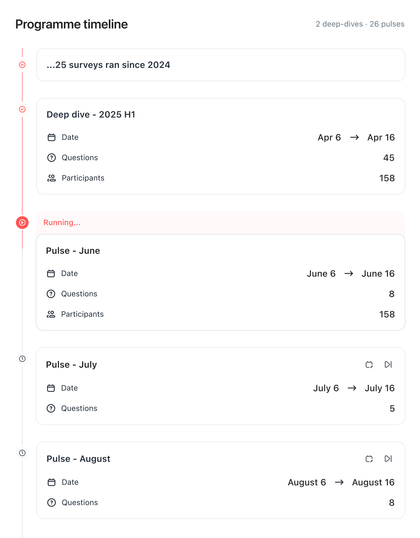Select the red running play marker
The width and height of the screenshot is (420, 538).
(x=22, y=222)
